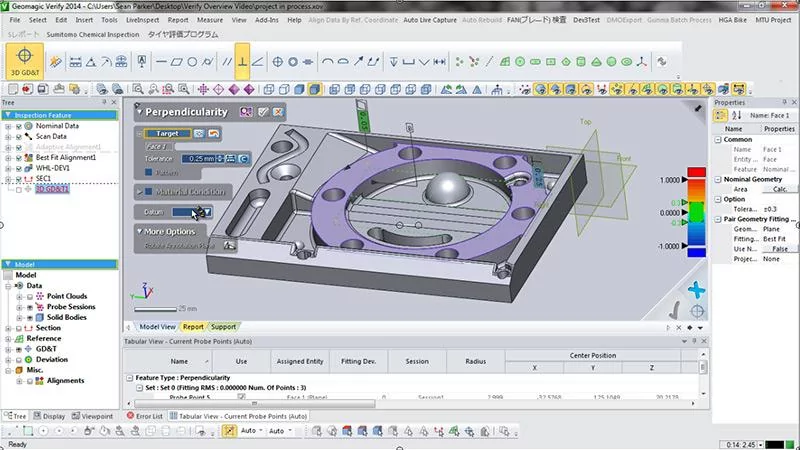Toggle the Scan Data visibility checkbox
The image size is (800, 450).
click(19, 137)
